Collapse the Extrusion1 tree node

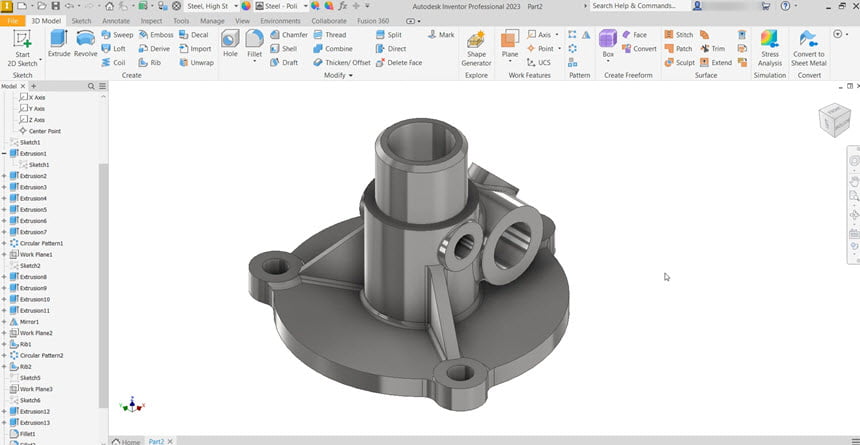coord(4,154)
